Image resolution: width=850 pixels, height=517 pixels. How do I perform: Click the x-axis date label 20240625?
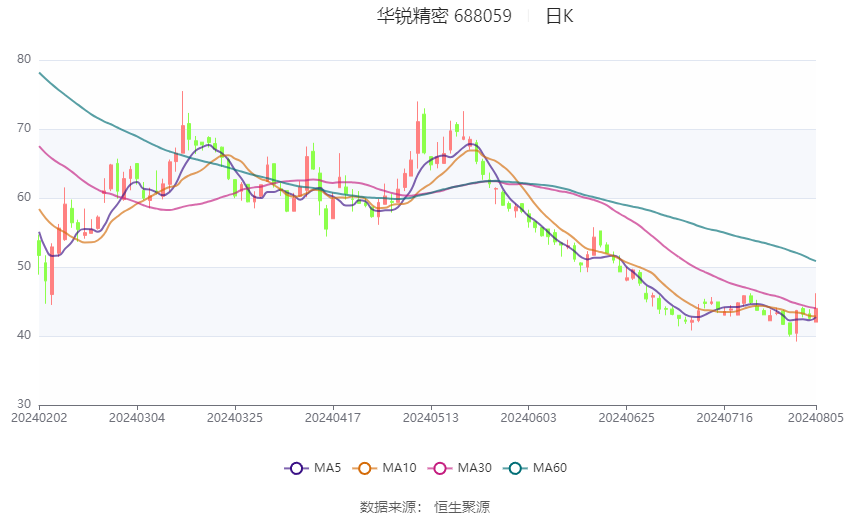point(626,418)
